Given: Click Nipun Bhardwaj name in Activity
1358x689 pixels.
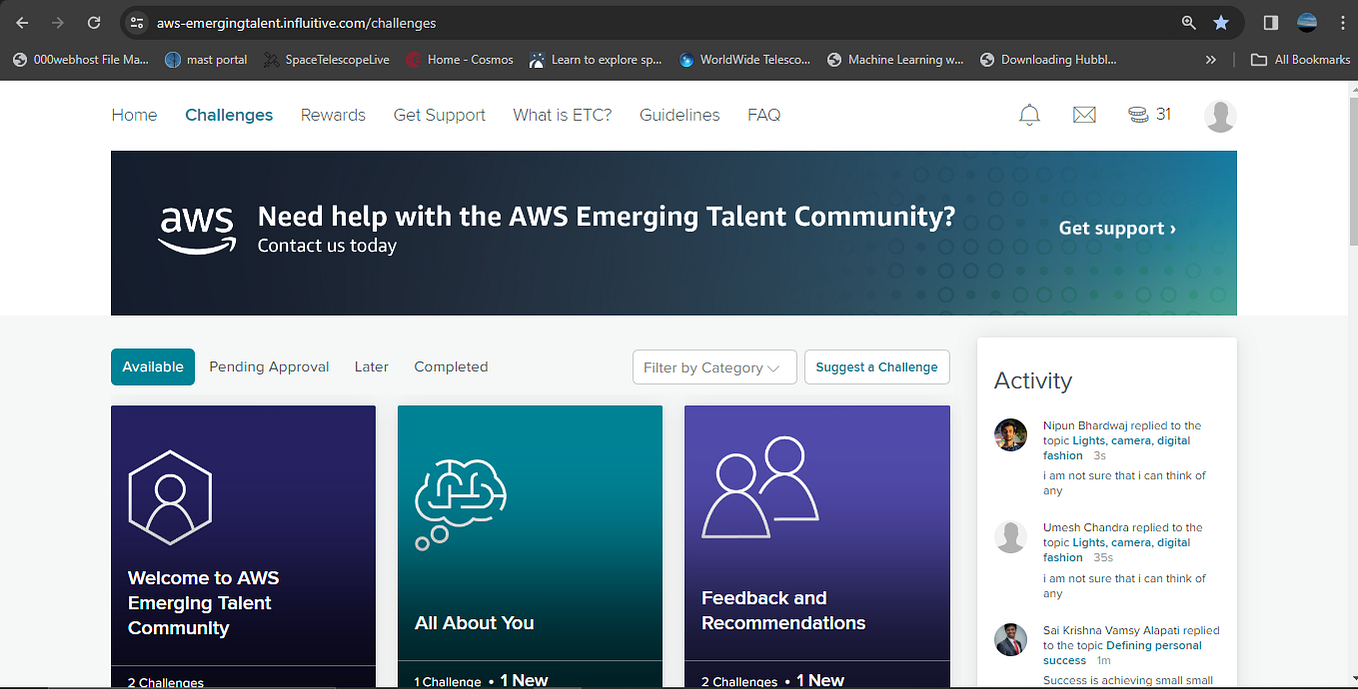Looking at the screenshot, I should (x=1085, y=426).
